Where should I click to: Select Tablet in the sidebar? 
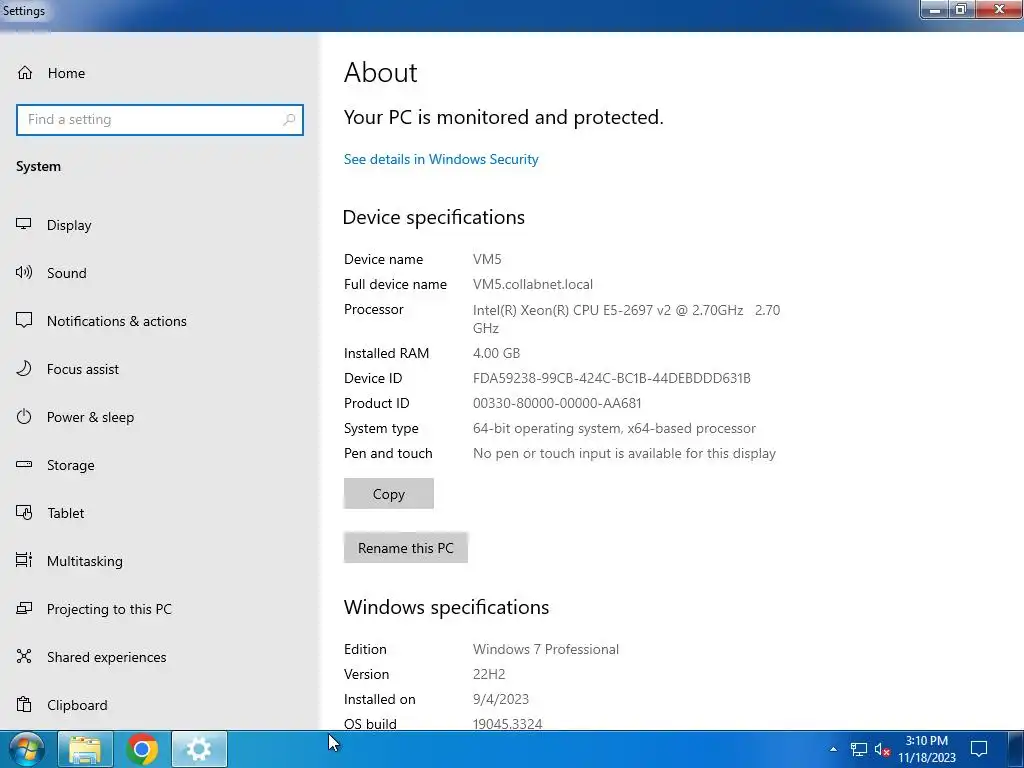click(65, 513)
